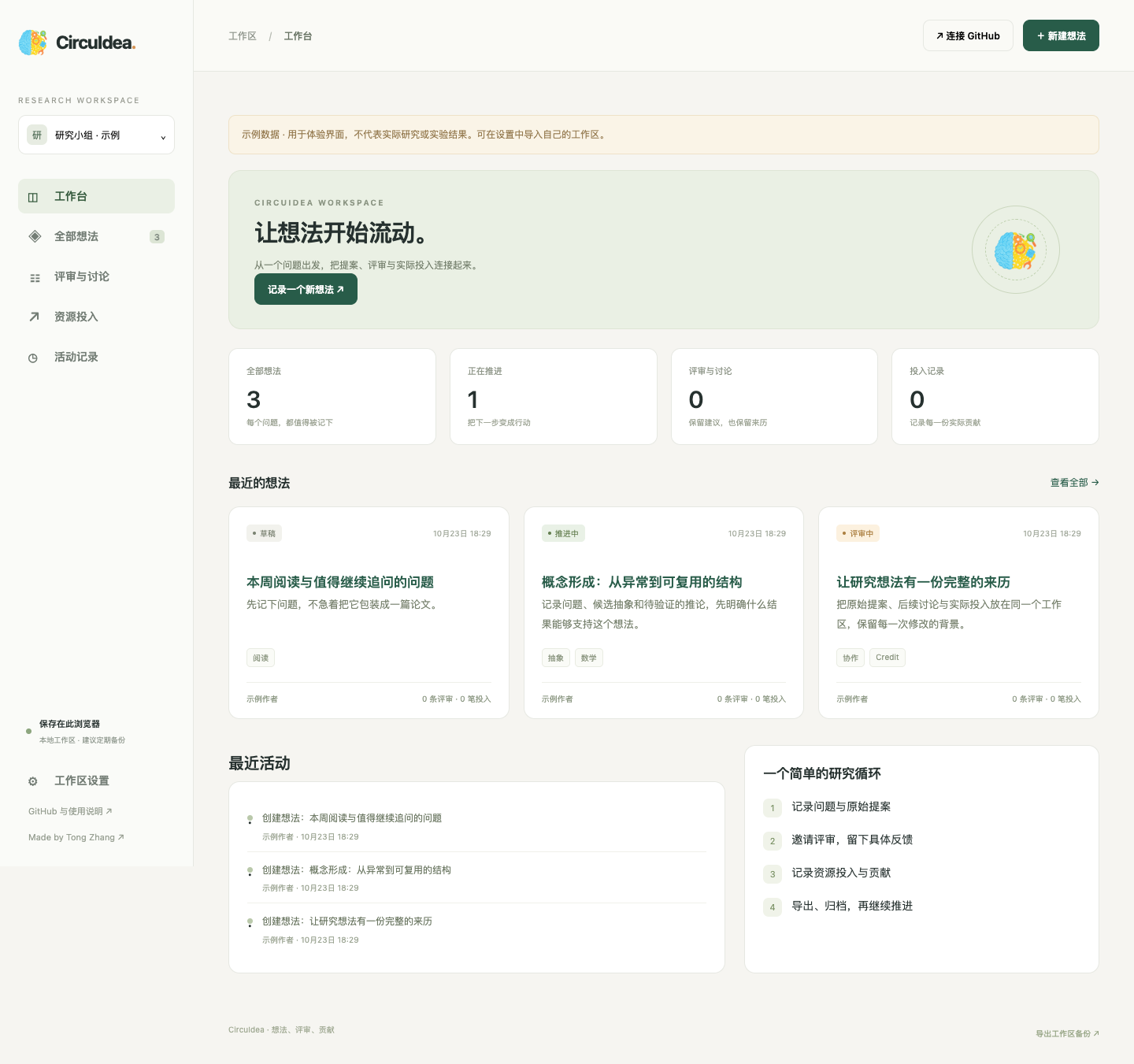The width and height of the screenshot is (1134, 1064).
Task: Click the 导出工作区备份 link in footer
Action: 1067,1033
